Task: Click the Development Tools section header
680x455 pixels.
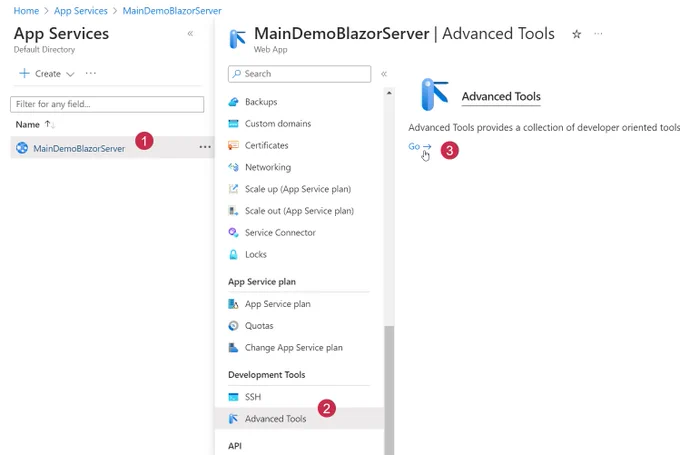Action: 267,375
